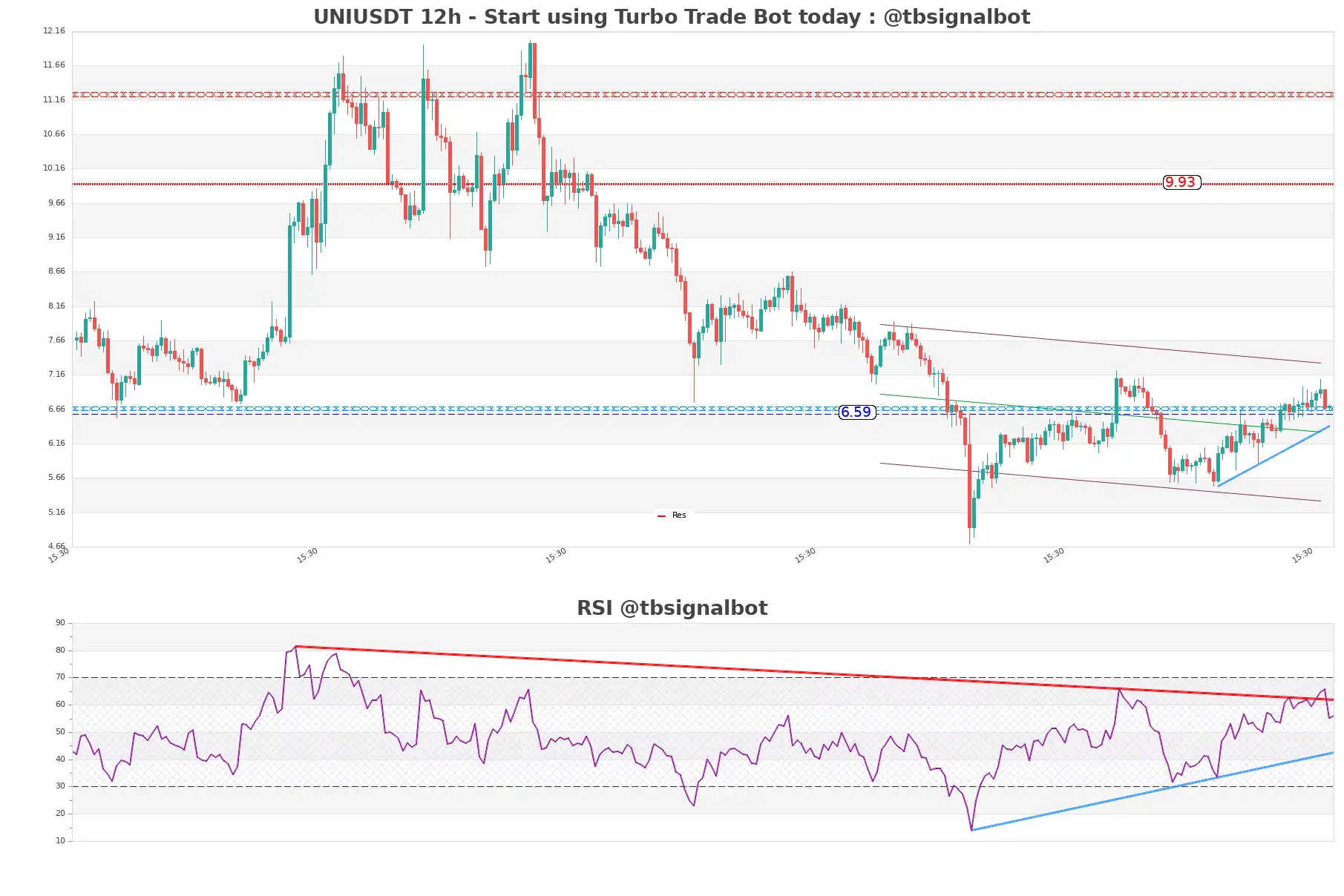
Task: Click the 11.66 price axis label
Action: coord(54,65)
